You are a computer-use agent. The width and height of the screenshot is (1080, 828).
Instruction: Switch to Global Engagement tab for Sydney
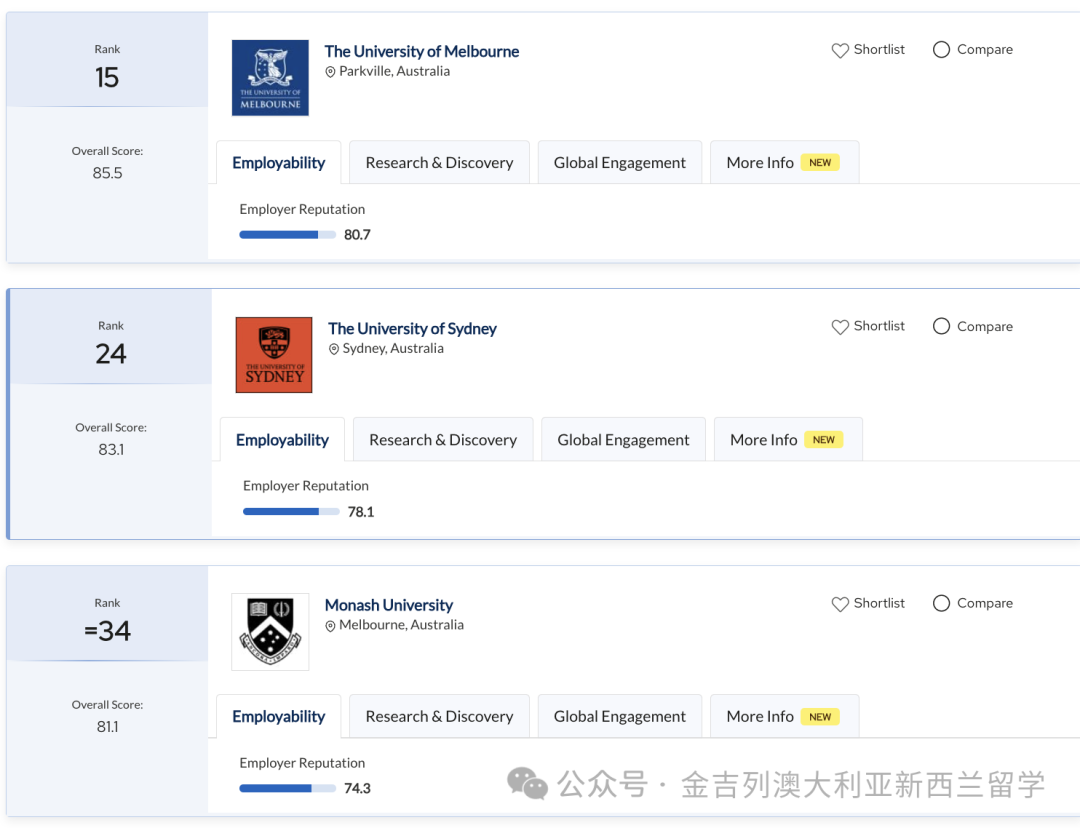pyautogui.click(x=623, y=440)
